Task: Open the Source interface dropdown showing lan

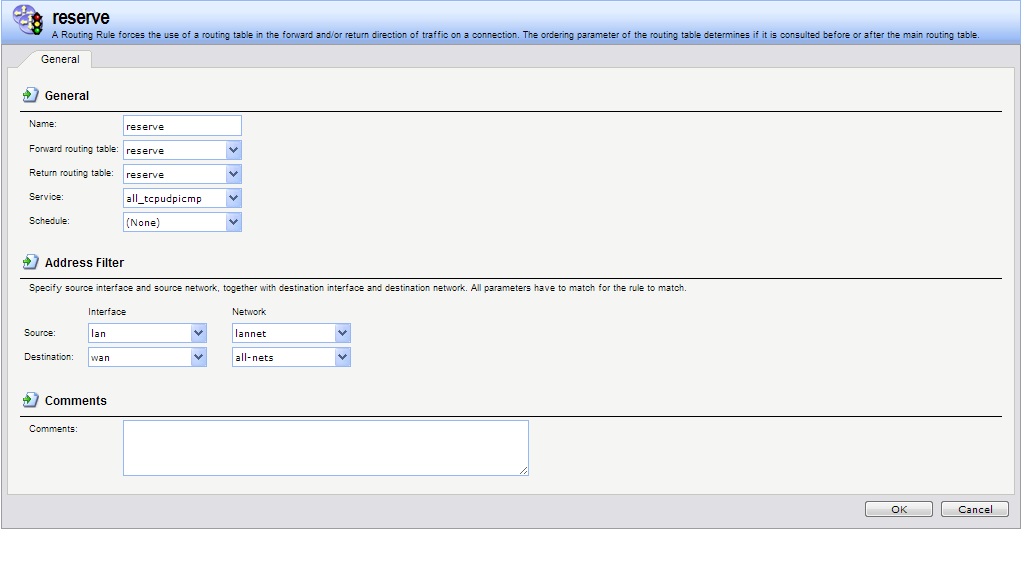Action: pyautogui.click(x=147, y=333)
